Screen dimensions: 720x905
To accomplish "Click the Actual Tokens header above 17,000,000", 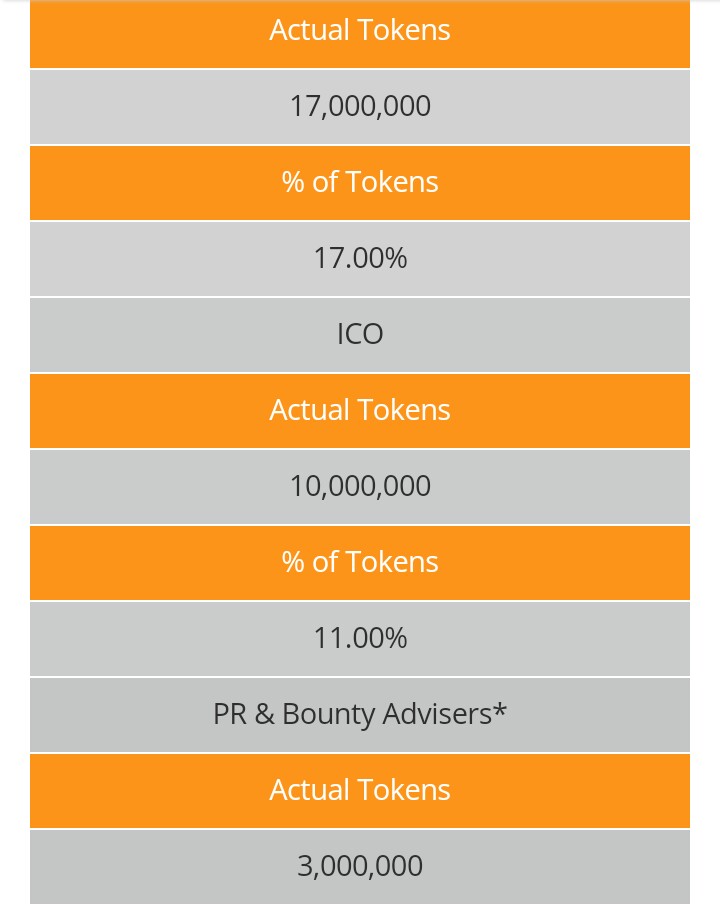I will click(360, 33).
